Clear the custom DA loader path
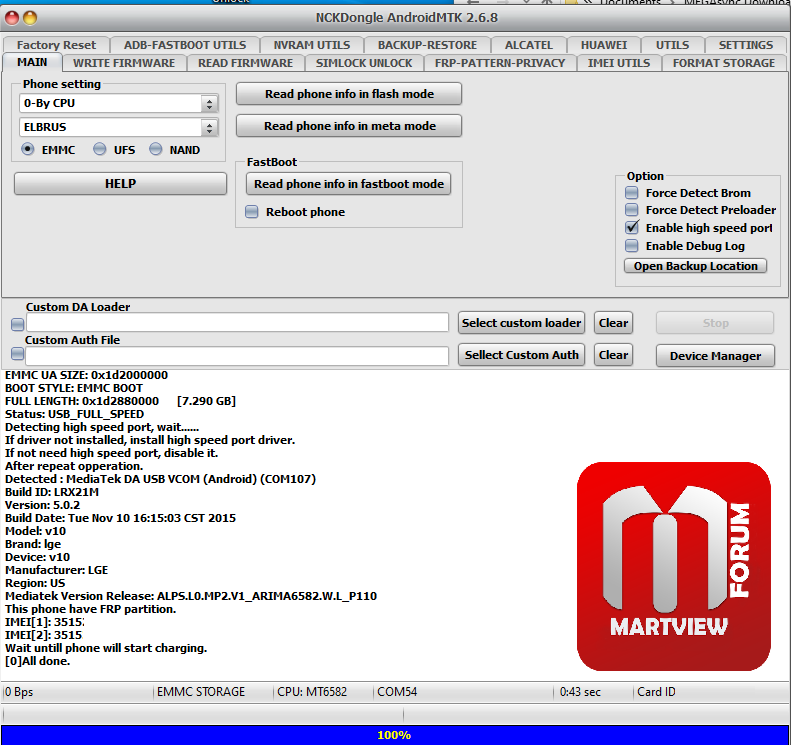Image resolution: width=793 pixels, height=745 pixels. (613, 323)
